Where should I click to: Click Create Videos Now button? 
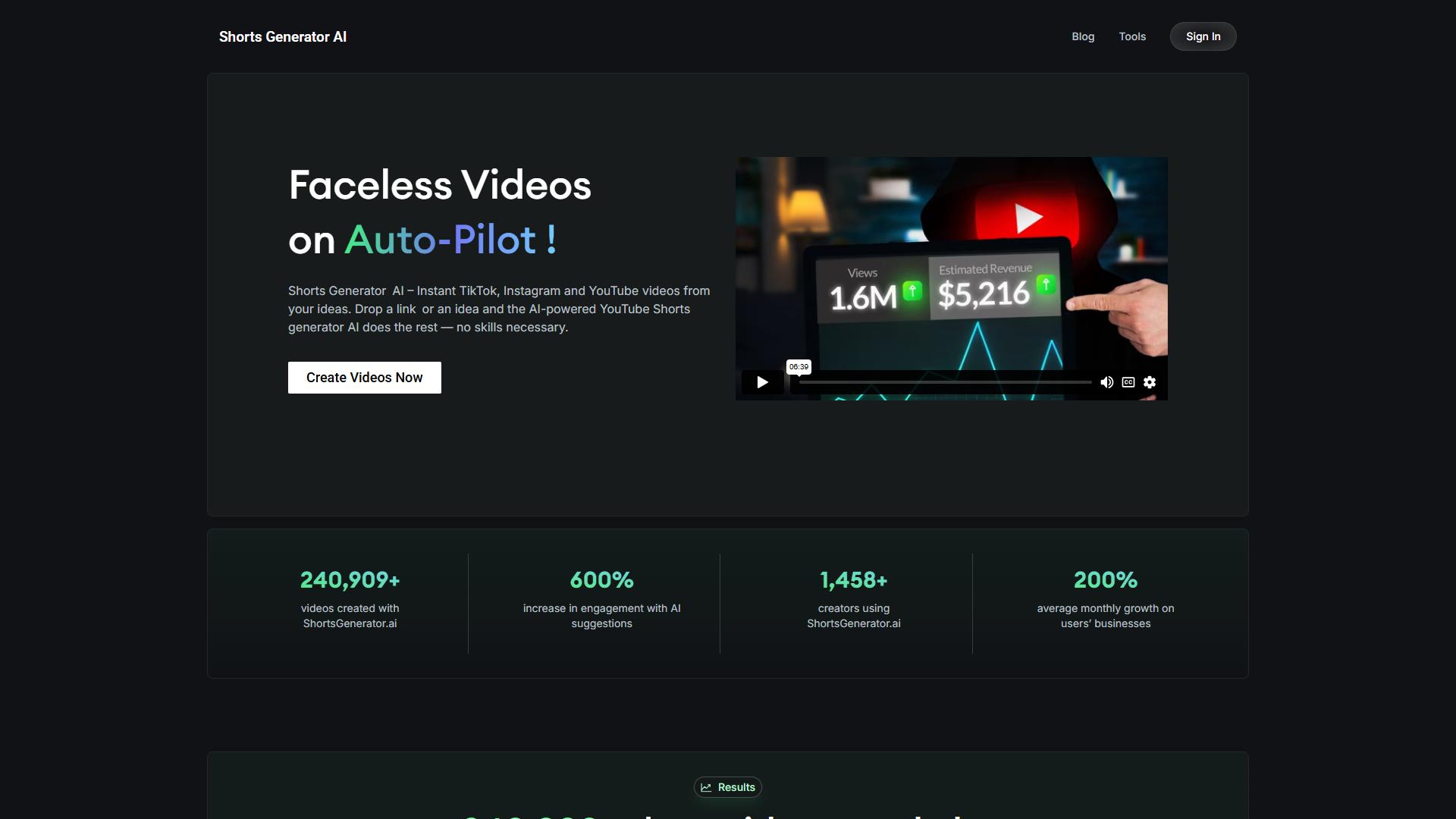pyautogui.click(x=365, y=378)
